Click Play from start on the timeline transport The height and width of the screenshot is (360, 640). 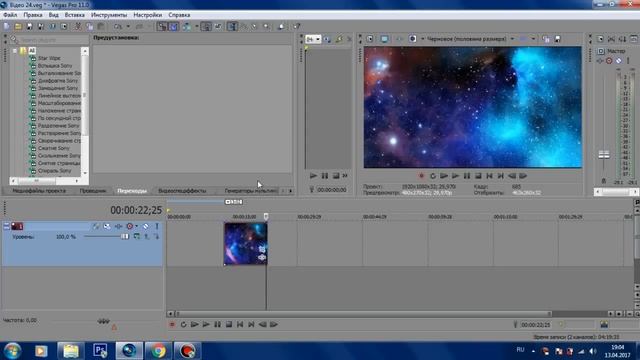click(195, 324)
